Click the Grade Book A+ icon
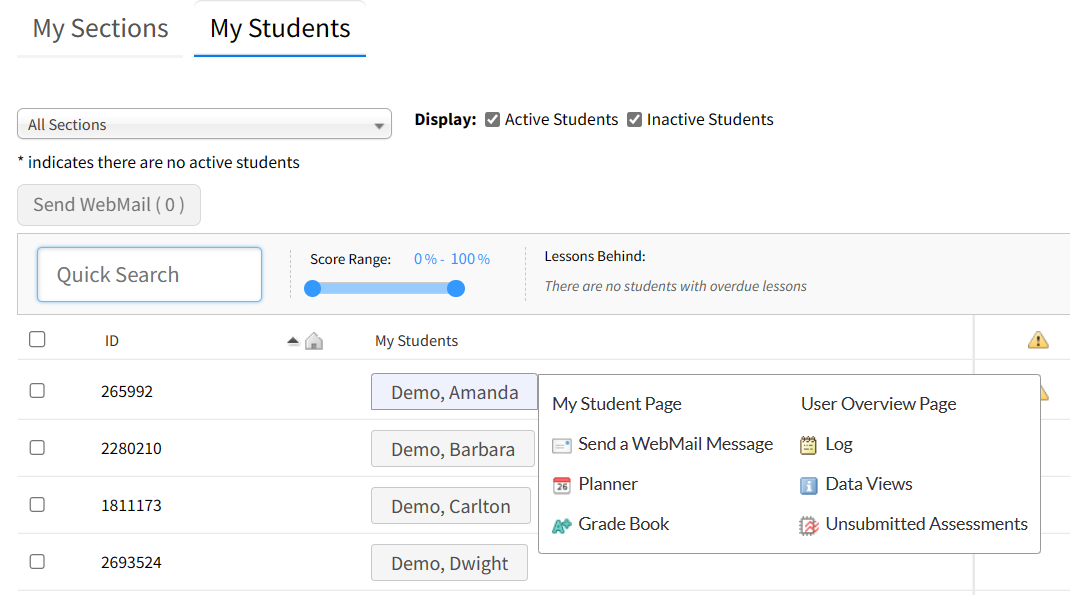This screenshot has width=1070, height=595. (561, 525)
